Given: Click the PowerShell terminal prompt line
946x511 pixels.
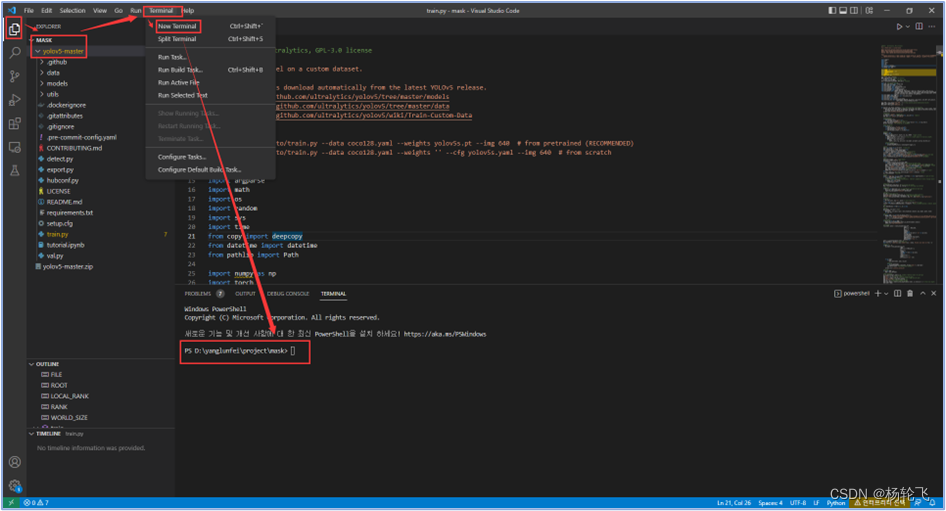Looking at the screenshot, I should click(240, 351).
